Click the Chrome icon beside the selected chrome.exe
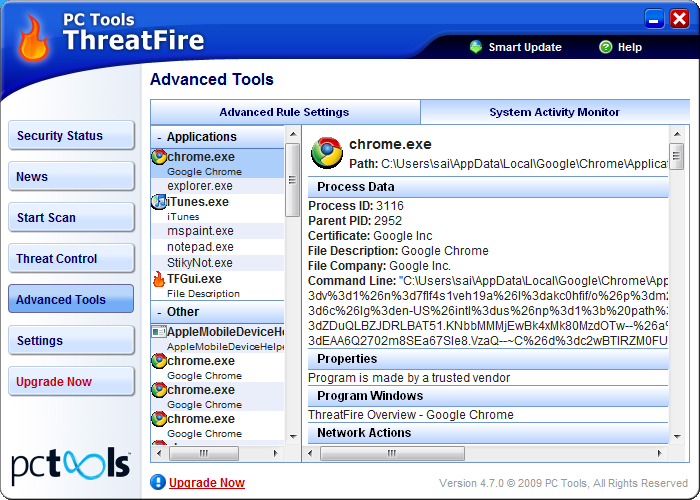The width and height of the screenshot is (700, 500). 159,157
